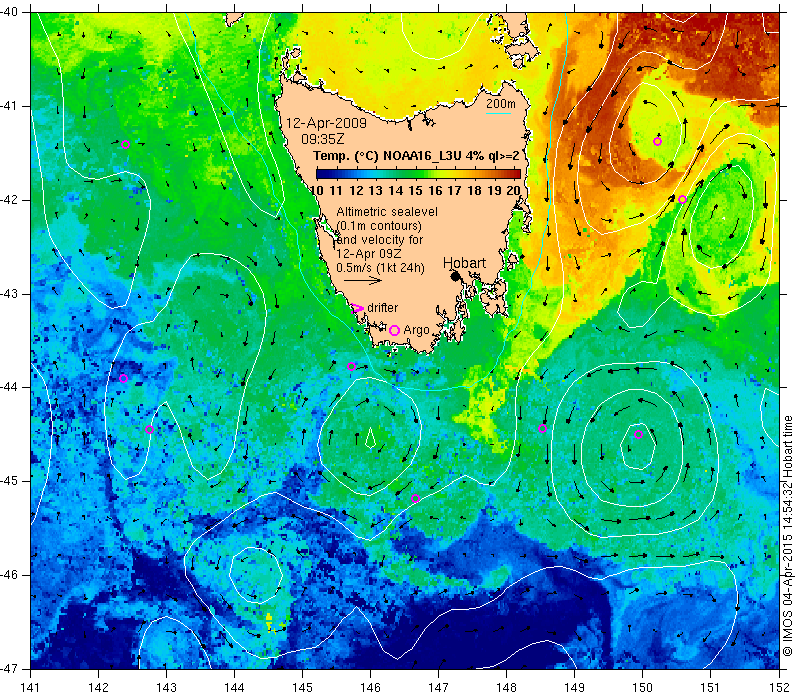Click longitude axis label '141'

(x=31, y=687)
